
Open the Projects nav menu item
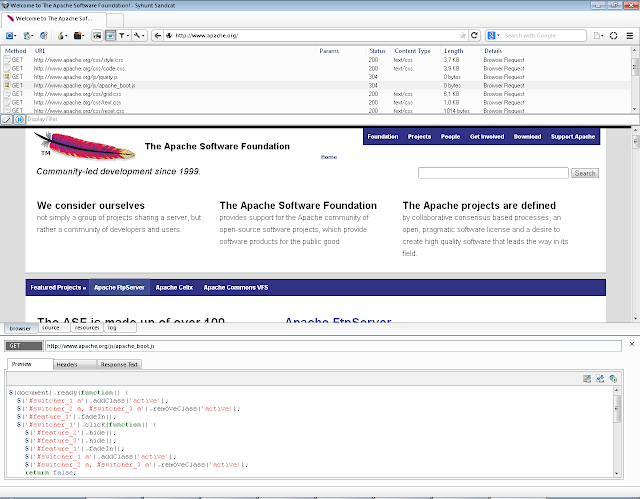point(419,137)
